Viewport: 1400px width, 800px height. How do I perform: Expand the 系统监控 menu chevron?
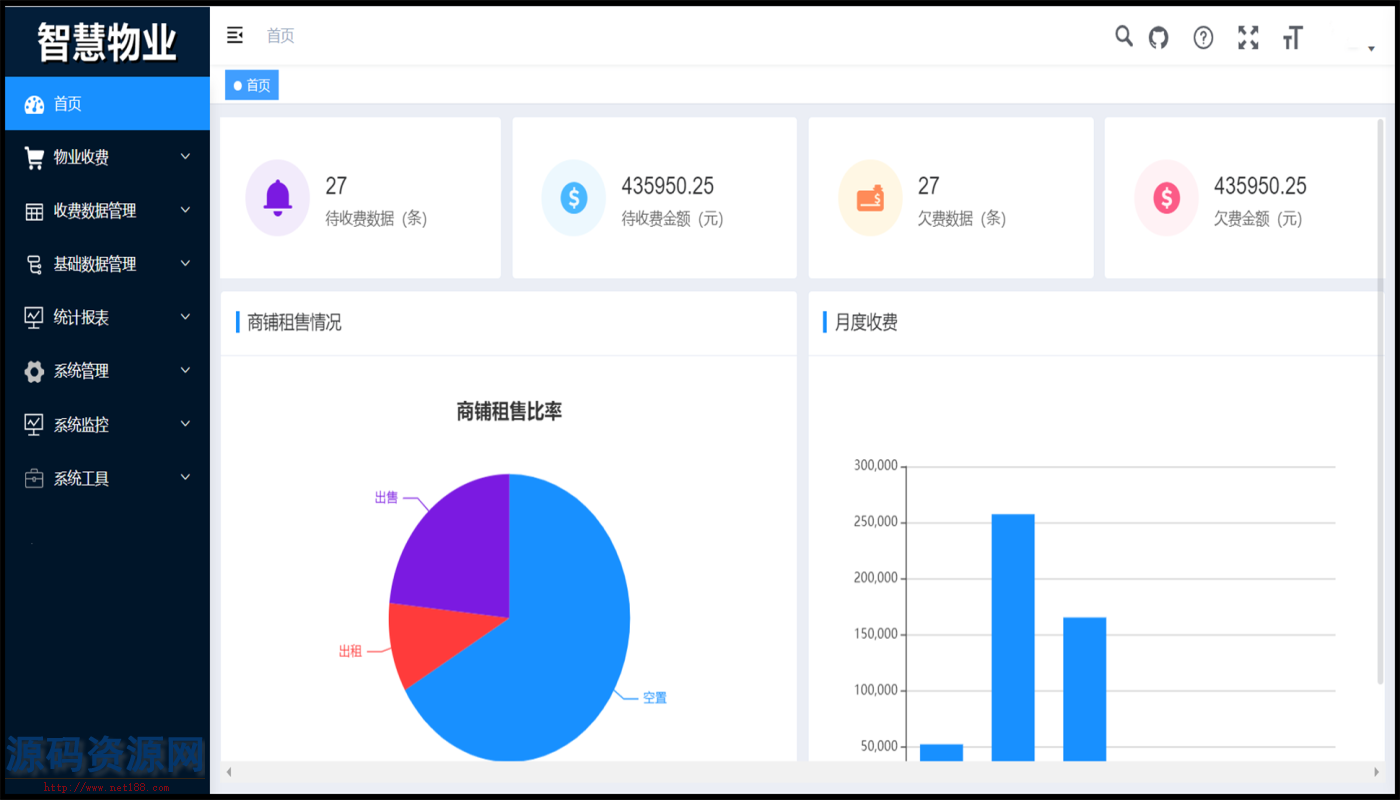[x=185, y=424]
